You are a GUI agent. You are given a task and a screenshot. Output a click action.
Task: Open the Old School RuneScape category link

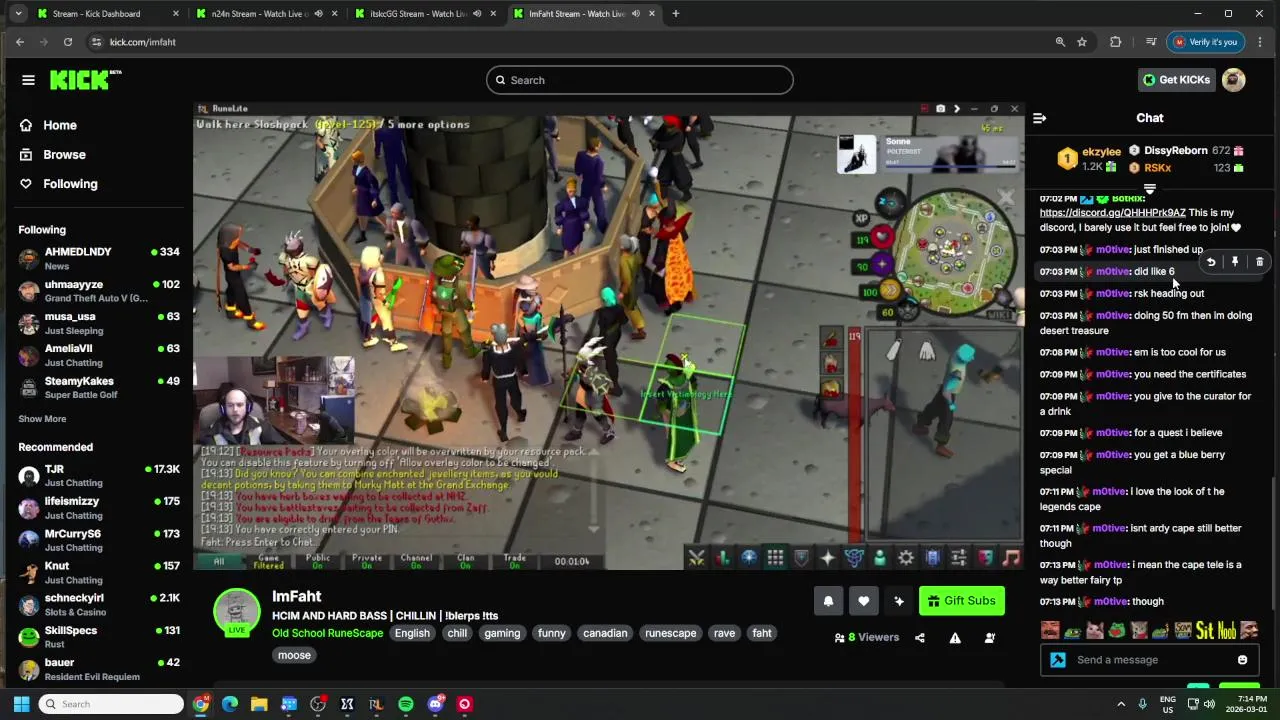327,633
